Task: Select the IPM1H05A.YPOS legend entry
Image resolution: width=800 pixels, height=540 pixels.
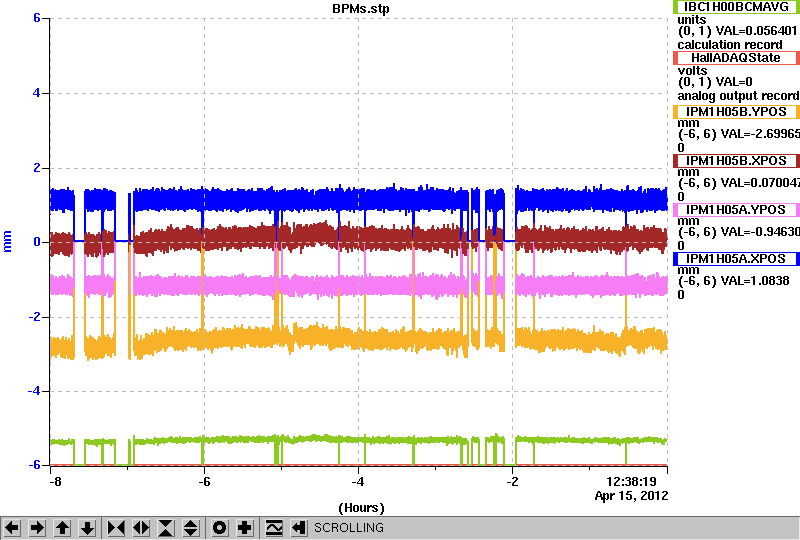Action: tap(737, 210)
